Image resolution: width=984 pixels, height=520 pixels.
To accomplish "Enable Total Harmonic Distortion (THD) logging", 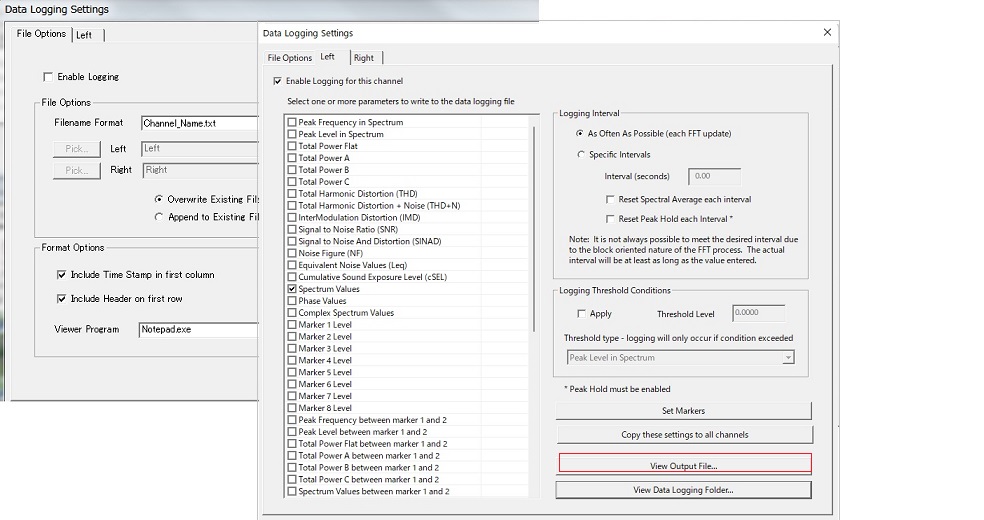I will tap(292, 194).
